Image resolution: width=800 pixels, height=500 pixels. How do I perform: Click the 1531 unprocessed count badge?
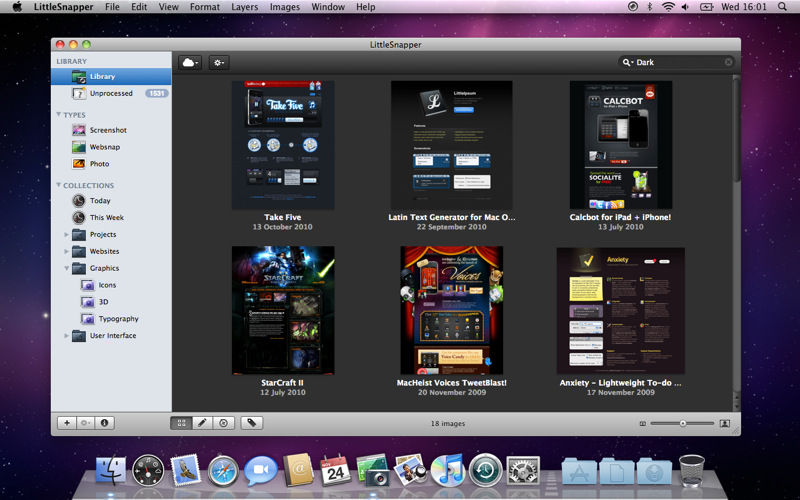point(157,93)
